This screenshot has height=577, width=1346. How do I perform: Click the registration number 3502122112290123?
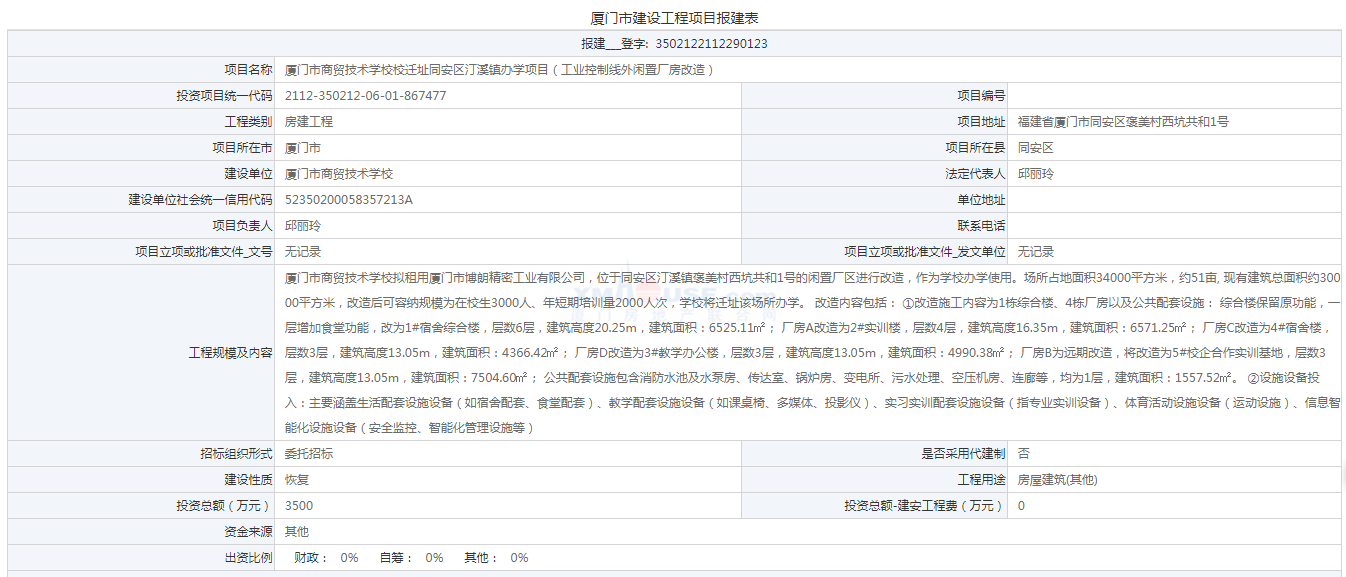(711, 44)
